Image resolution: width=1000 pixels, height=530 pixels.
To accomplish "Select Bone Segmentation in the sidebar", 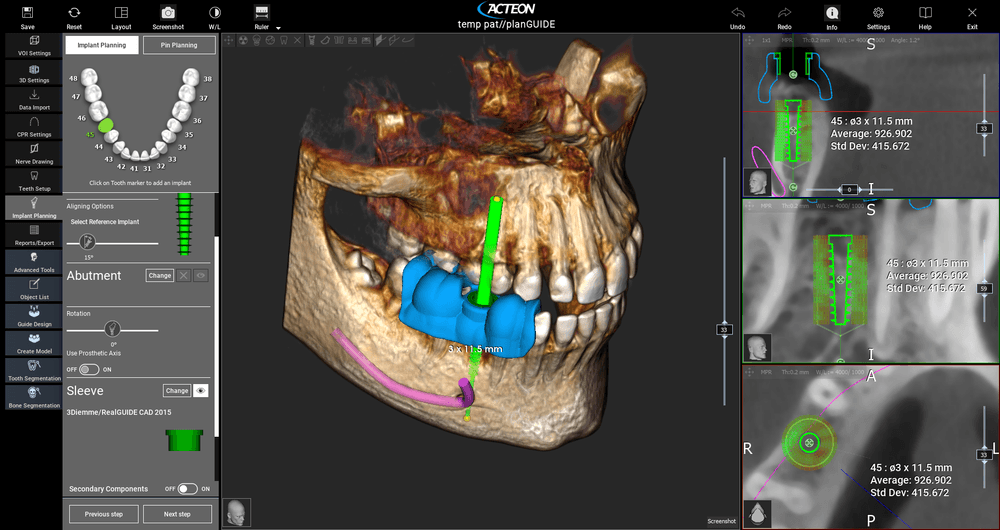I will click(x=34, y=398).
